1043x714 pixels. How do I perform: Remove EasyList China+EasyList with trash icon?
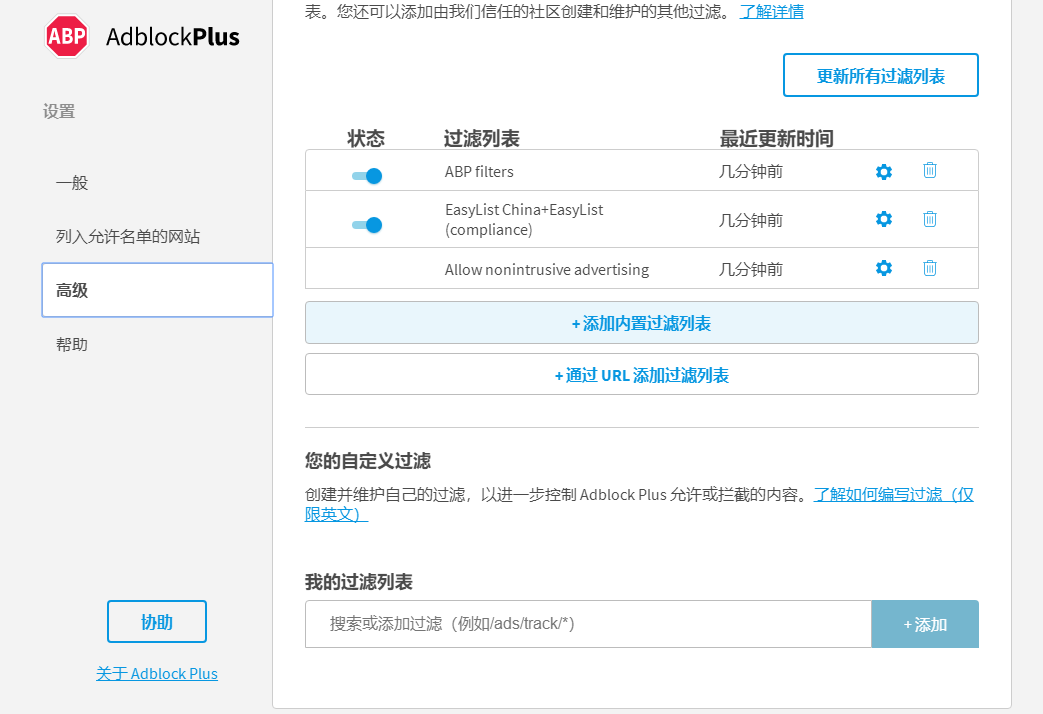click(929, 219)
